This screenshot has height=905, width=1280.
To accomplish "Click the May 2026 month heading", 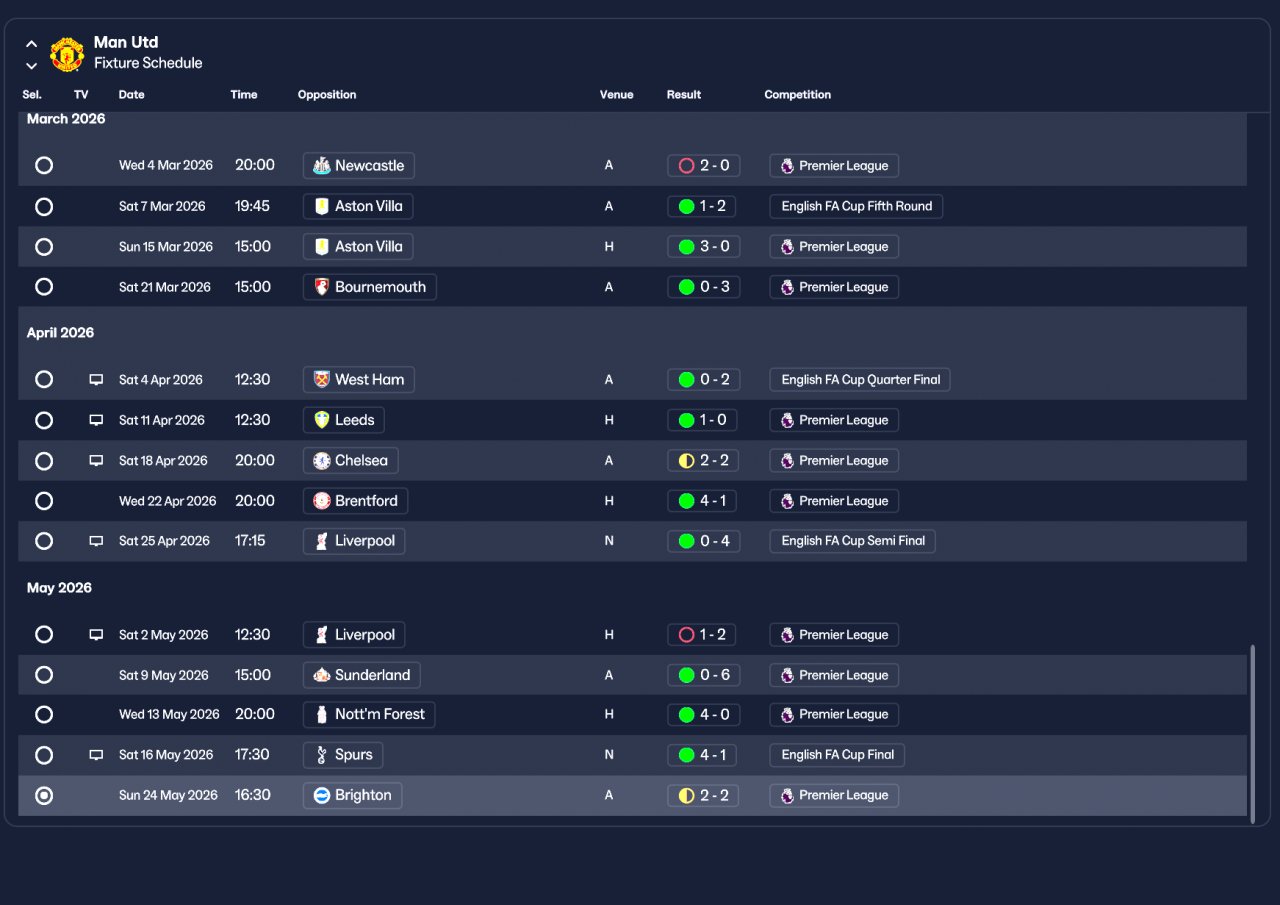I will (x=59, y=588).
